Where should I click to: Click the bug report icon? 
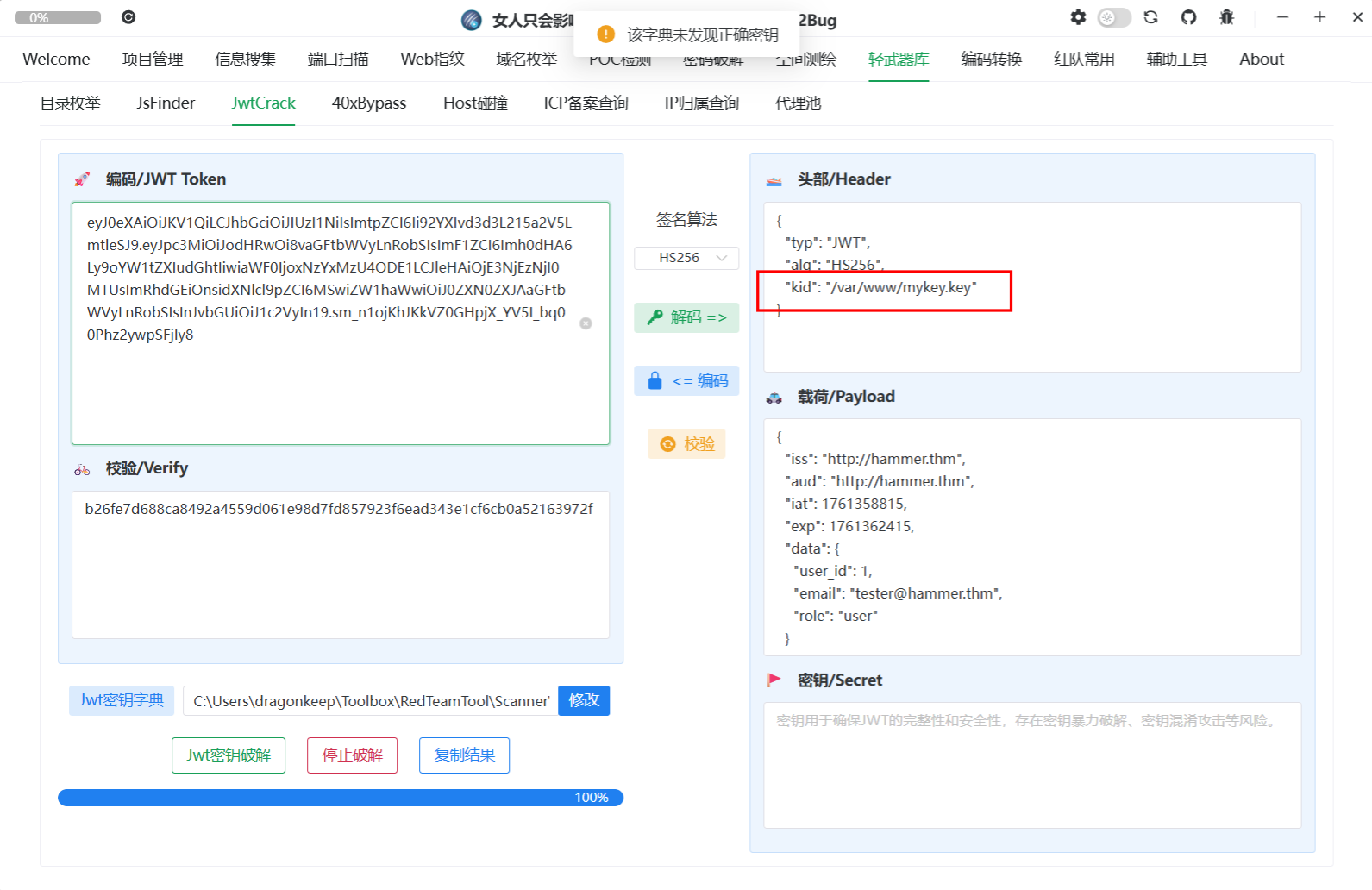pyautogui.click(x=1226, y=17)
